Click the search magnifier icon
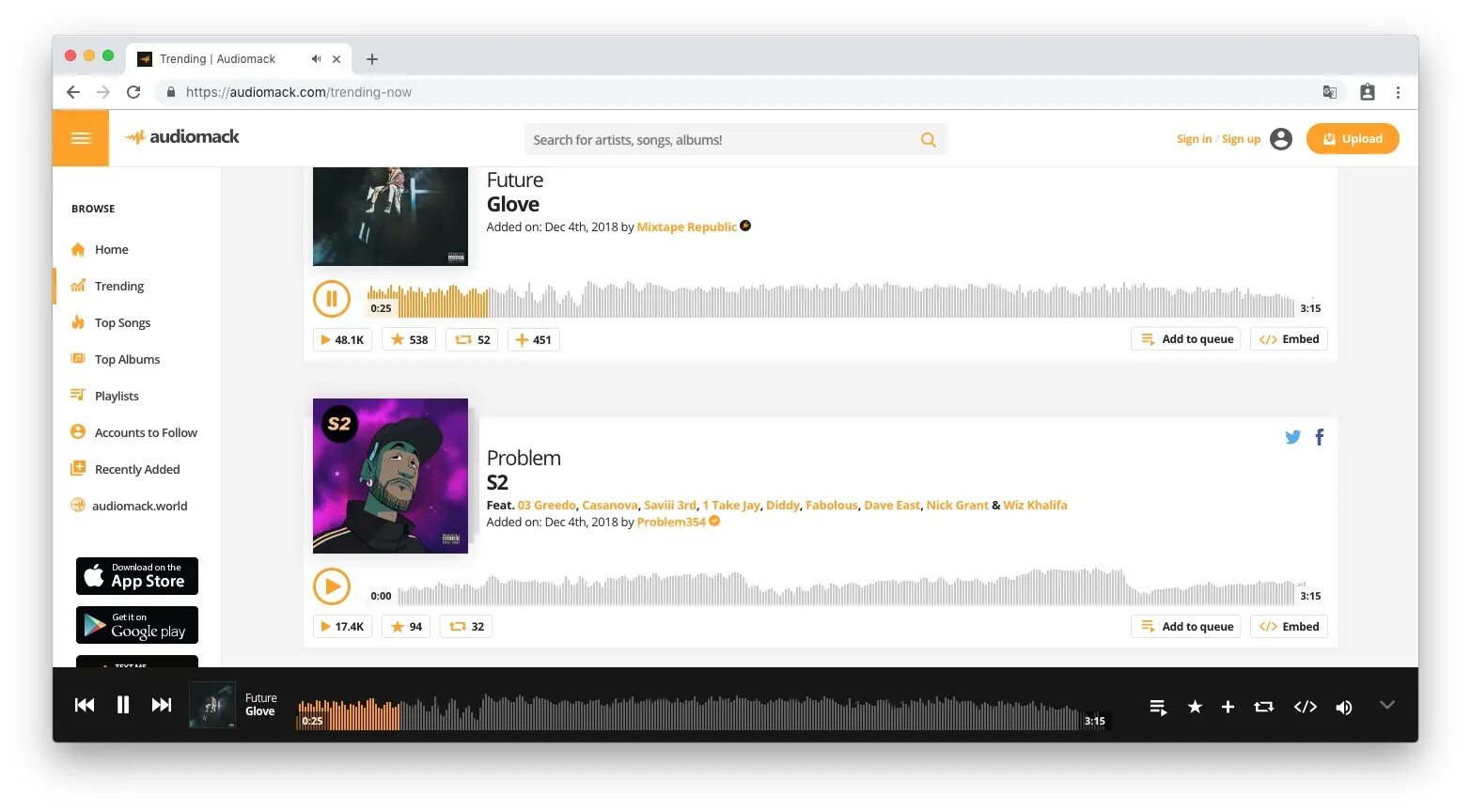Screen dimensions: 1471x812 [928, 140]
